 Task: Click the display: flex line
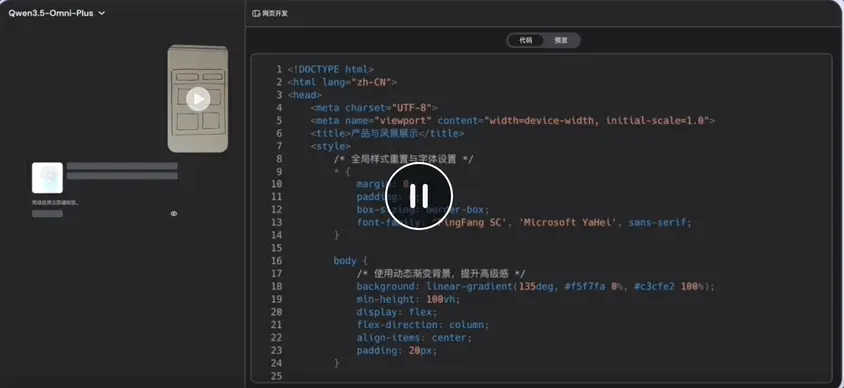click(x=397, y=312)
